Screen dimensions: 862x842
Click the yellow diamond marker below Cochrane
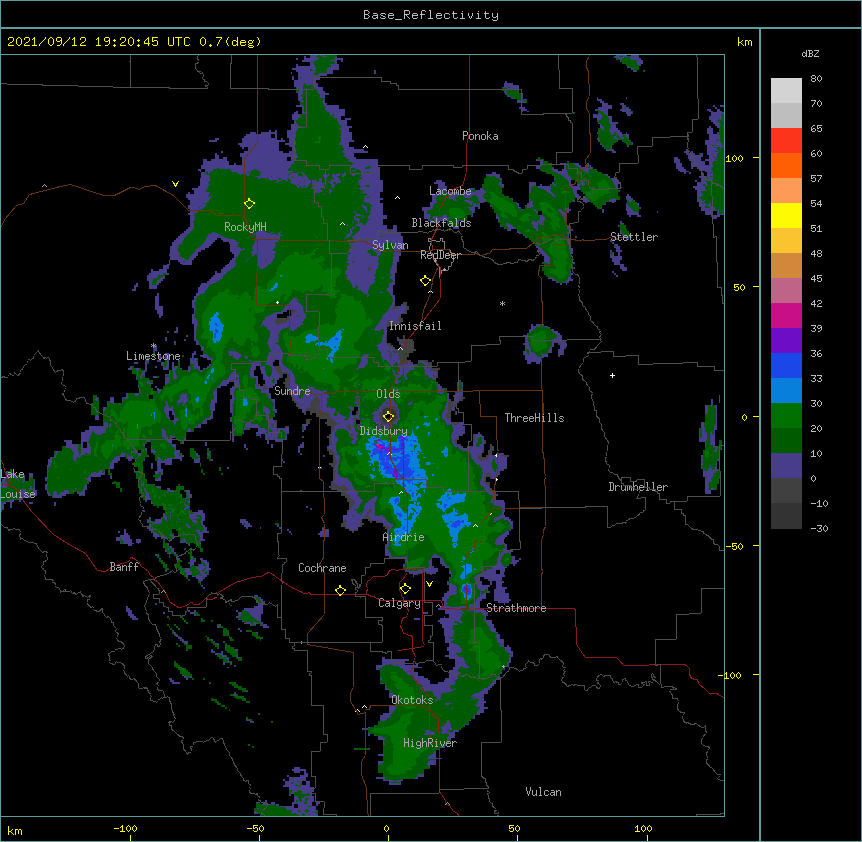coord(340,590)
